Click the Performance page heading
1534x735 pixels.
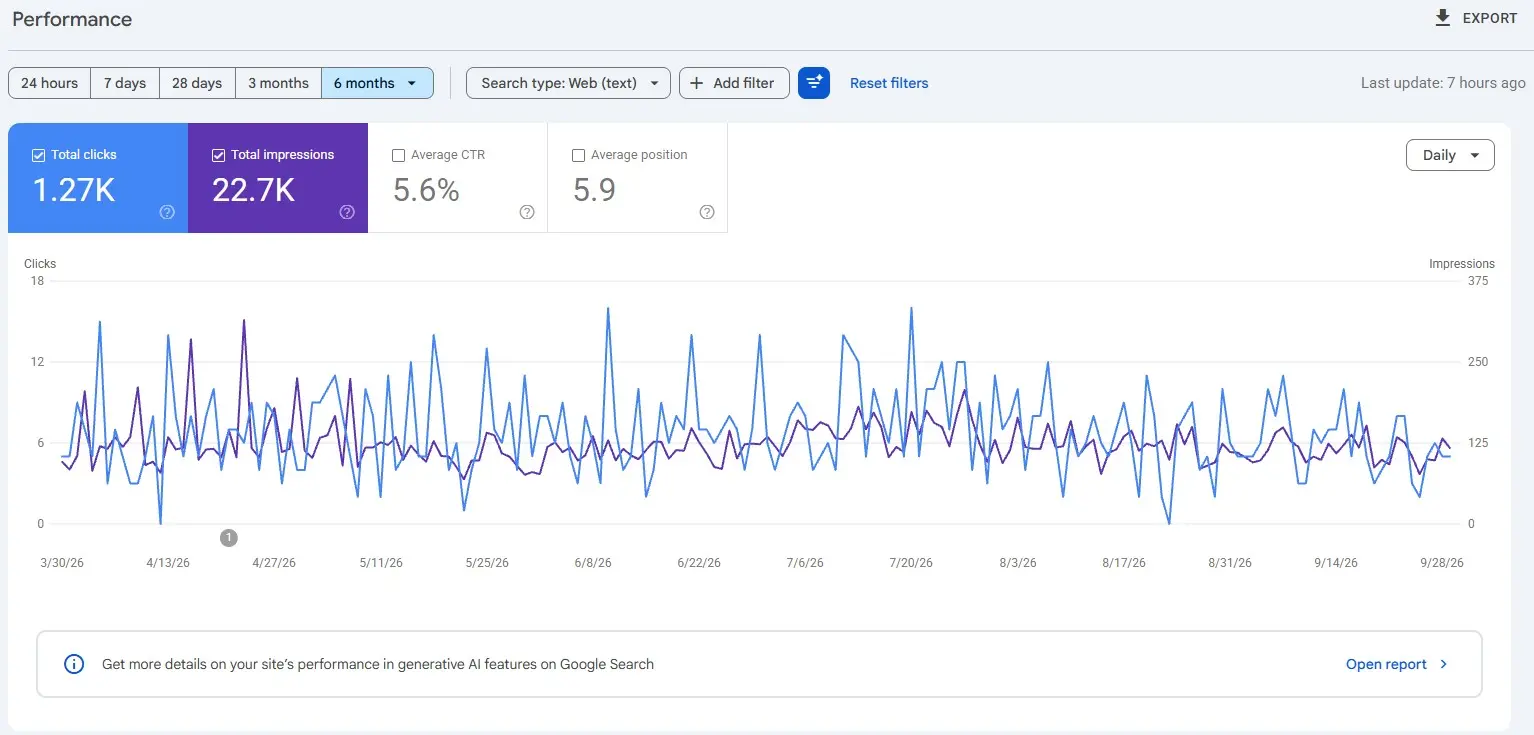click(72, 19)
